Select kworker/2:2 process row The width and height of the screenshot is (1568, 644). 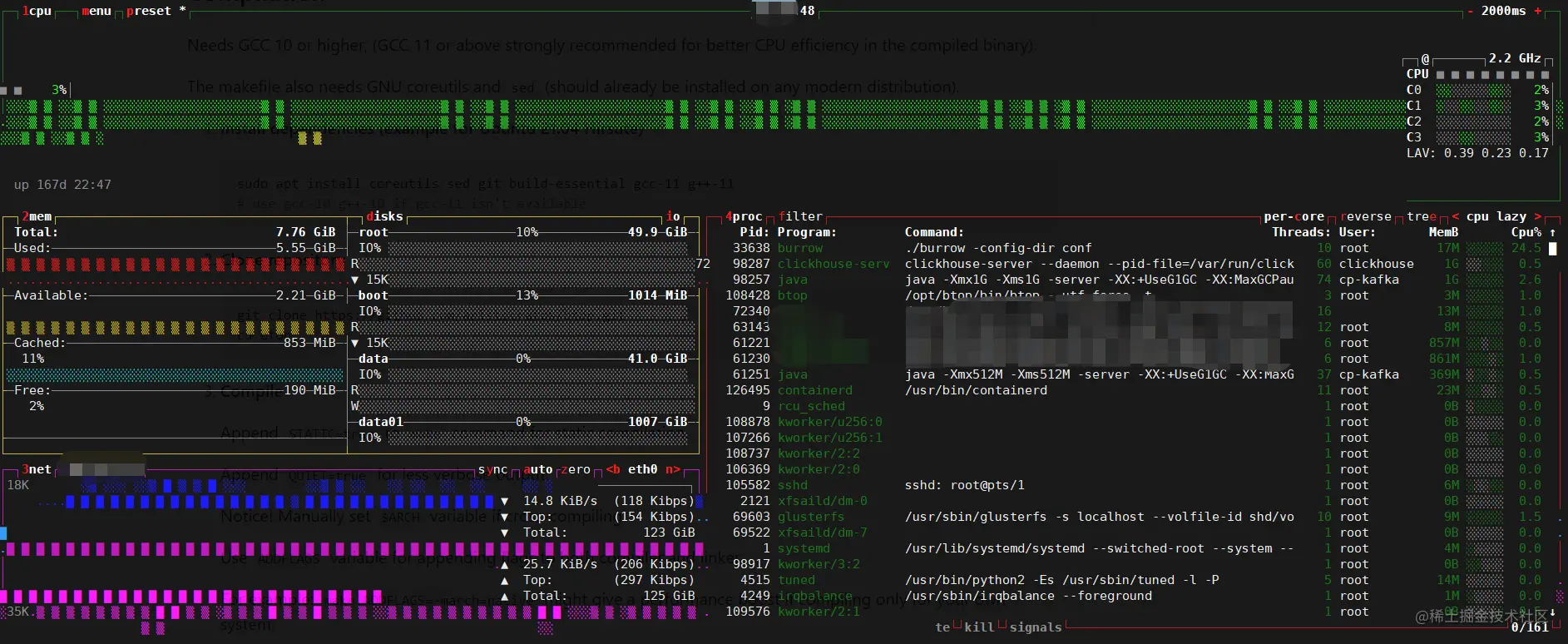point(1134,453)
